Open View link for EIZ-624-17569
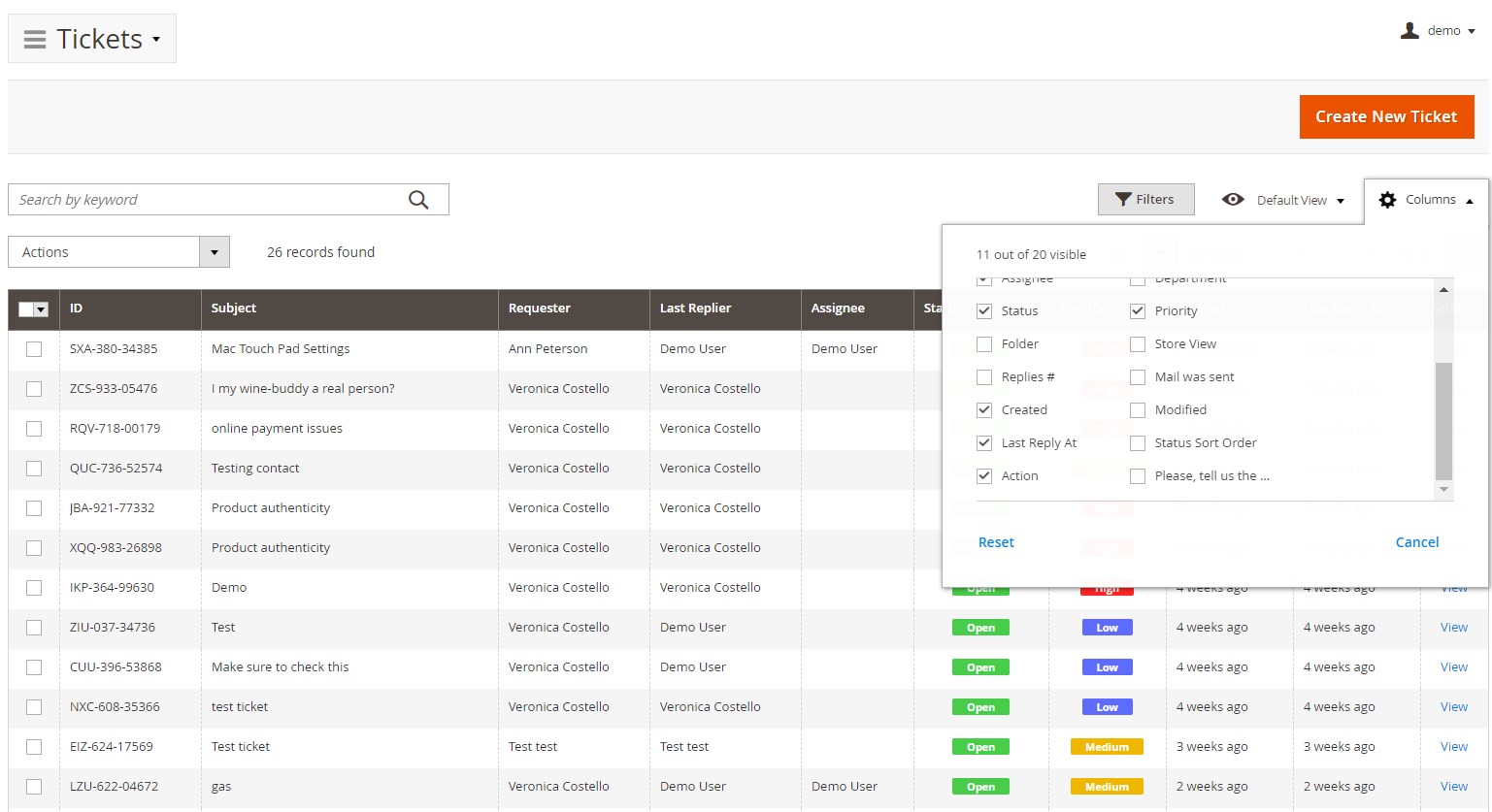1492x812 pixels. [1453, 747]
